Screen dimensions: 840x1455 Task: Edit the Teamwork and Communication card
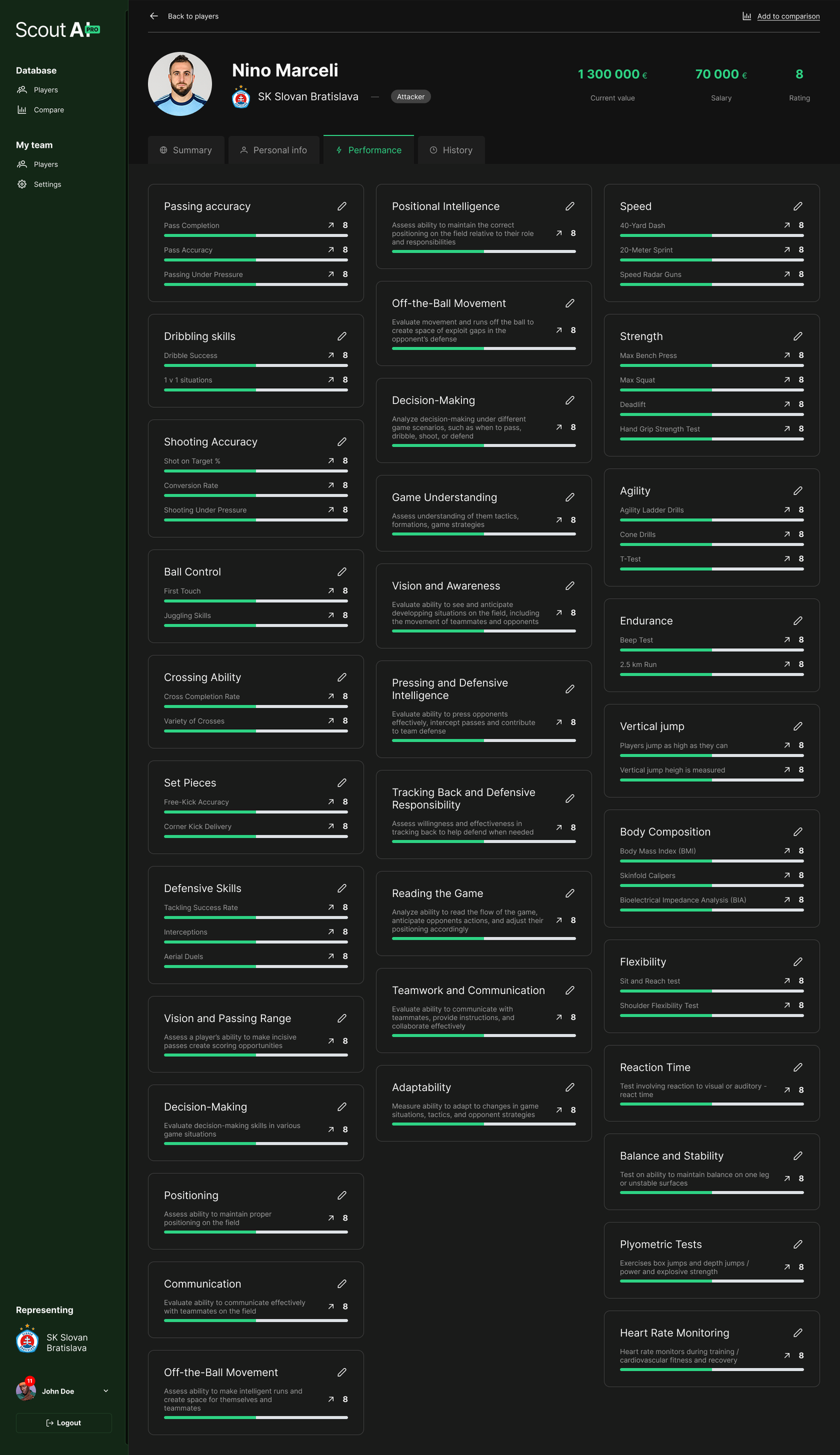tap(570, 990)
